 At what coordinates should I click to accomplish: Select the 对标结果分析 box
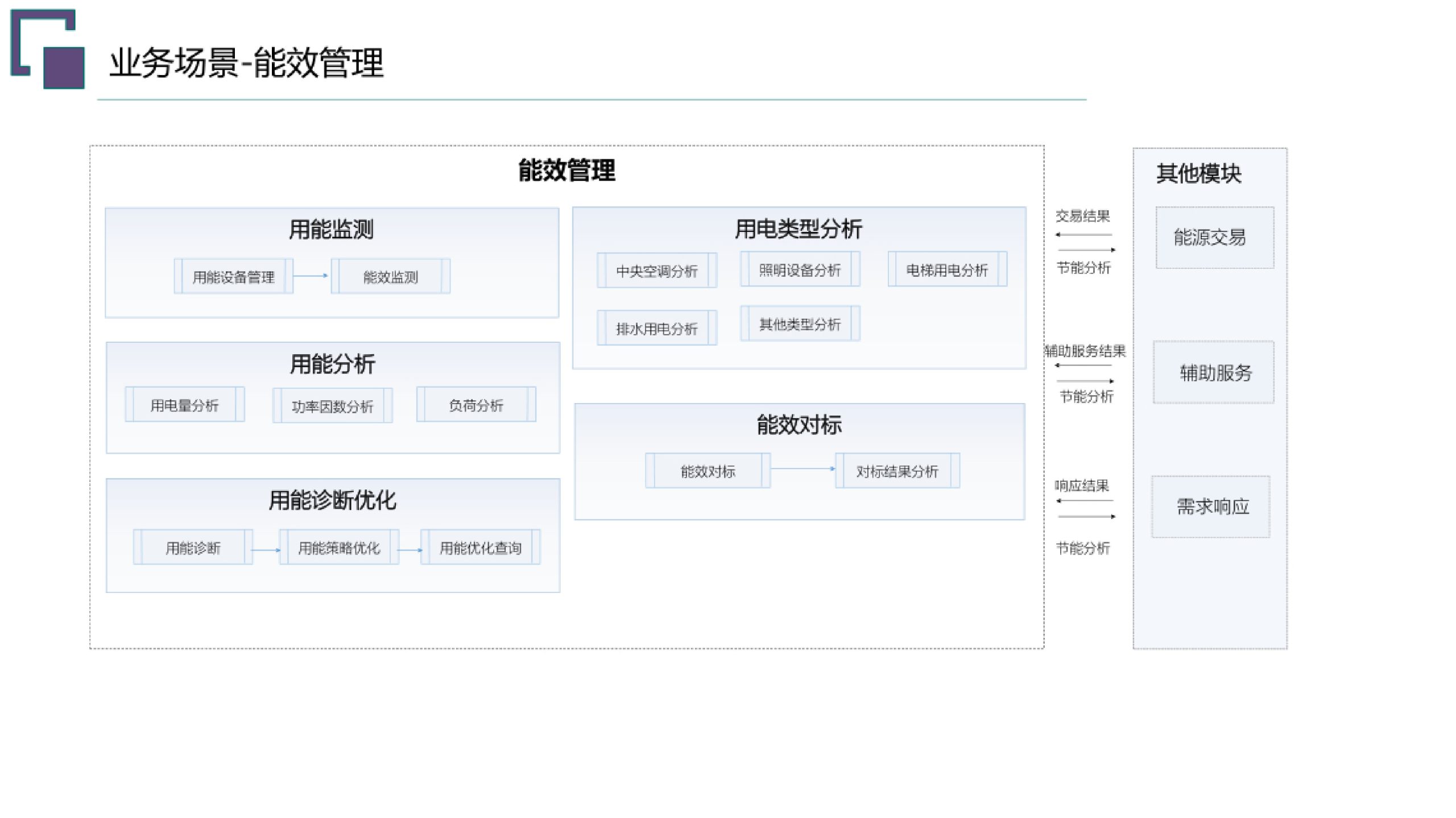[896, 470]
